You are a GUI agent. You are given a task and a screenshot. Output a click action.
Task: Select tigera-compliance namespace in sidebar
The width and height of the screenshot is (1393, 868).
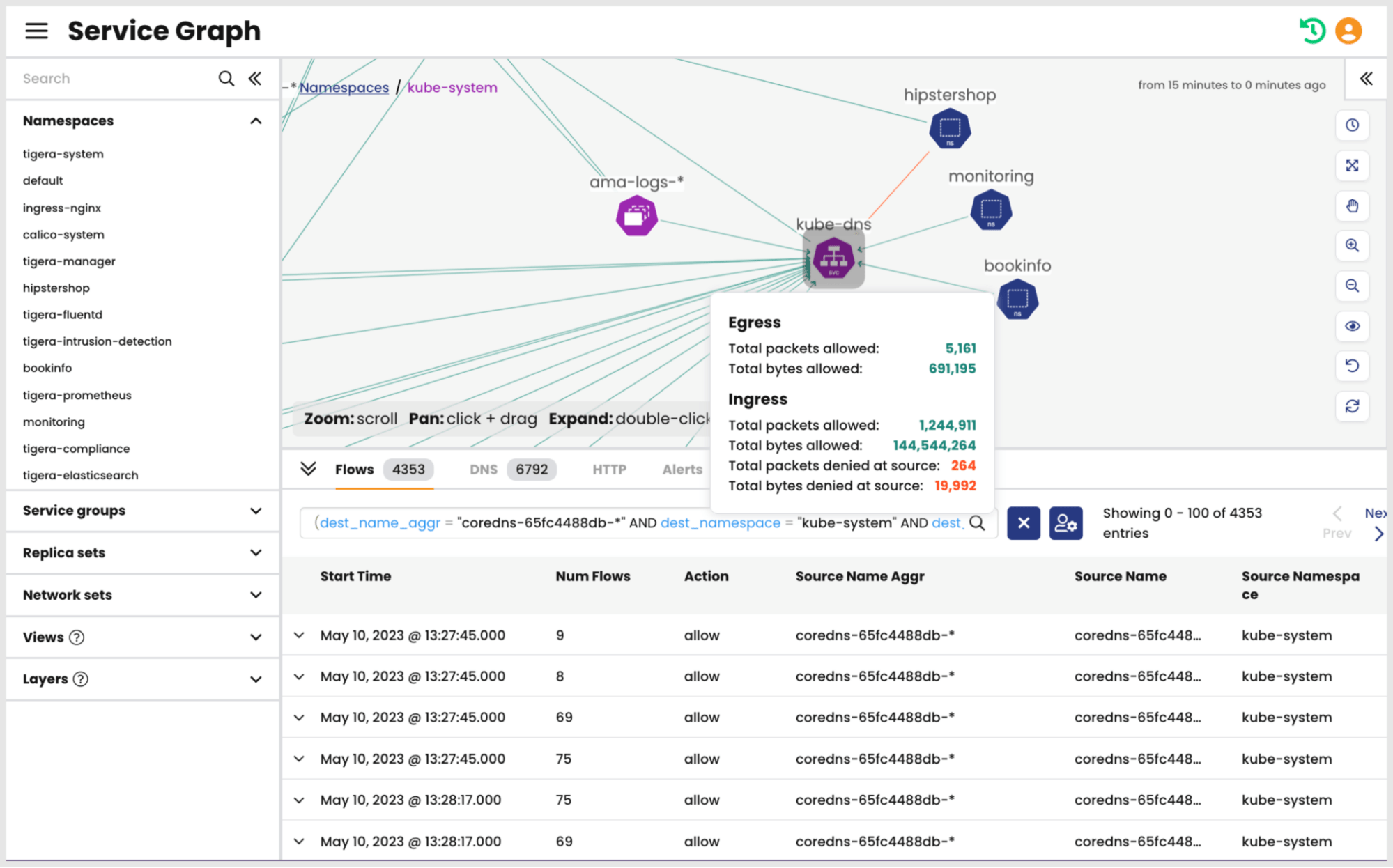76,449
